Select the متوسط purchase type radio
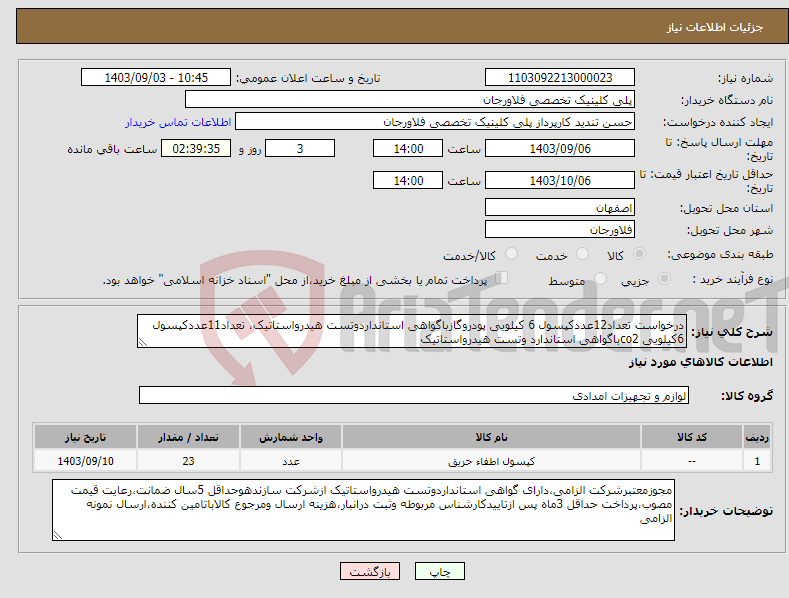This screenshot has width=789, height=598. coord(600,278)
